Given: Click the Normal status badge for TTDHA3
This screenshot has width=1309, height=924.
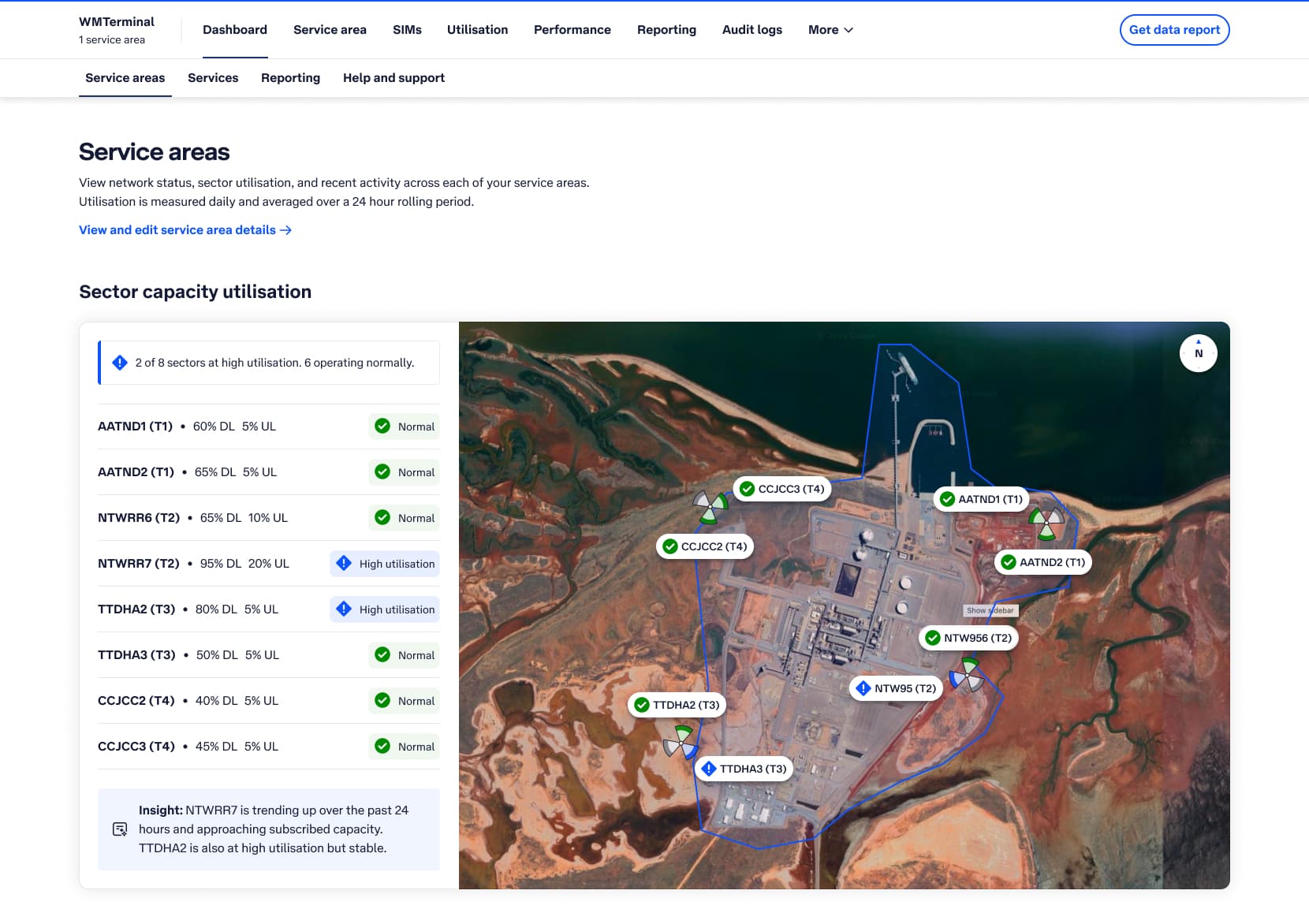Looking at the screenshot, I should coord(404,655).
